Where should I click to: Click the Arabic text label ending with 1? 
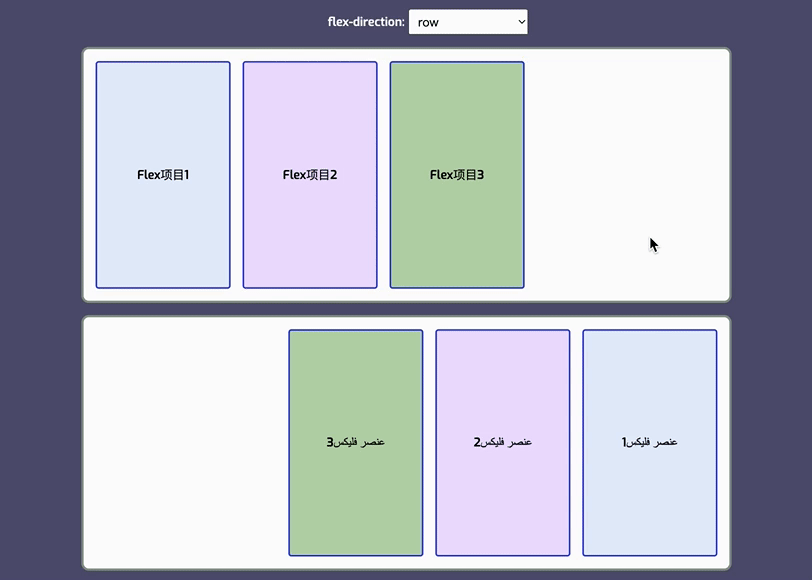coord(650,442)
